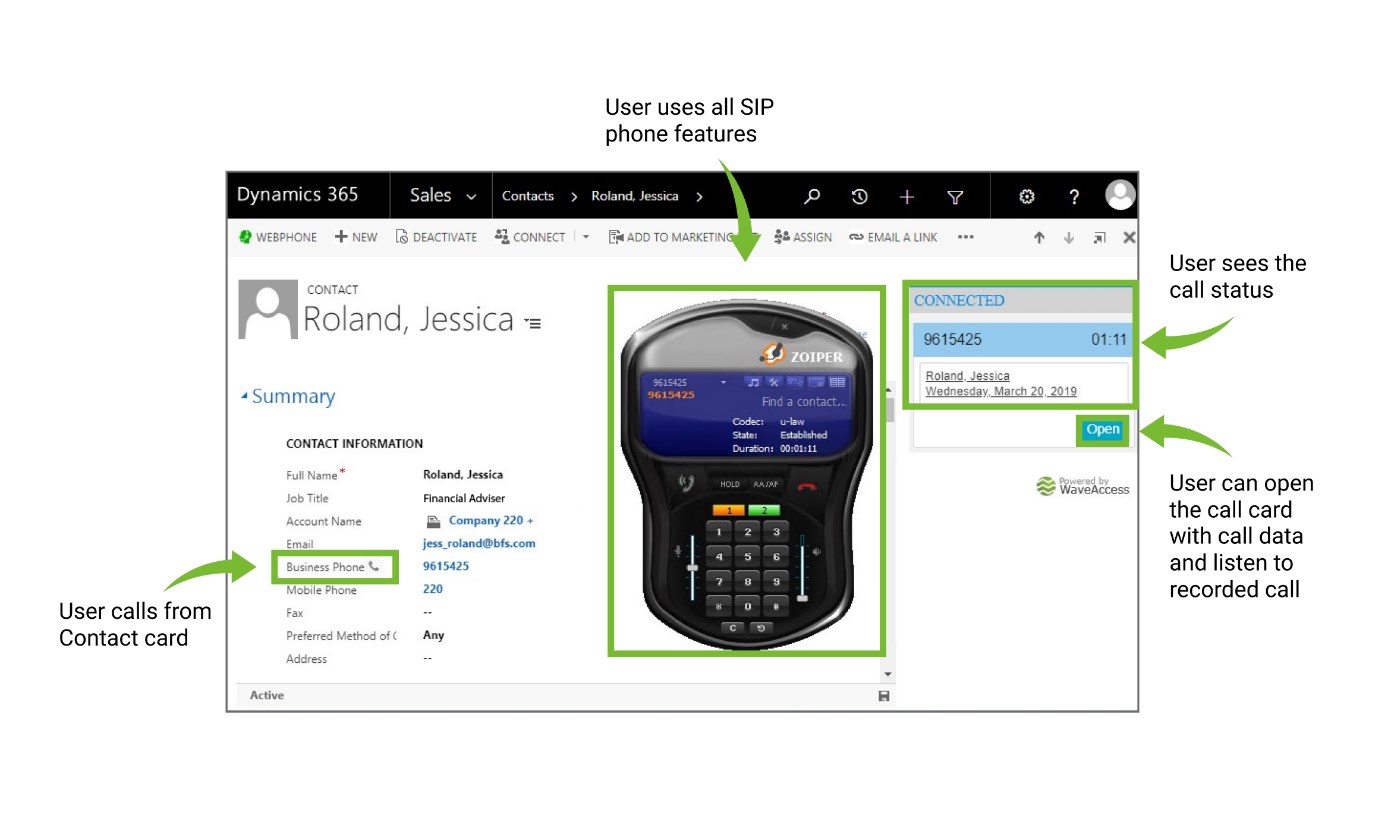Click jess_roland@bfs.com email link
The width and height of the screenshot is (1388, 837).
(479, 543)
